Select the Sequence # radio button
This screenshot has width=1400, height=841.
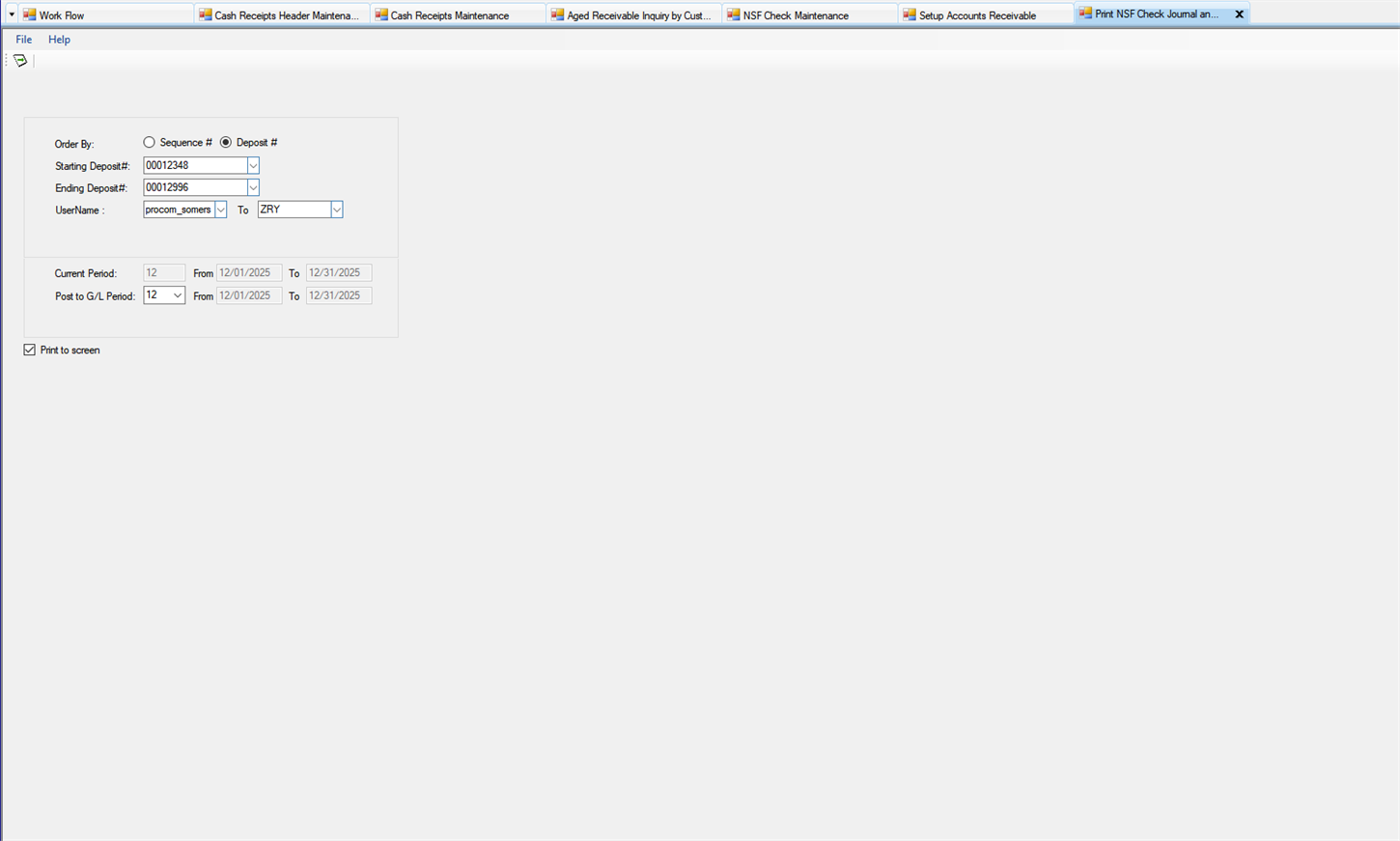click(x=150, y=142)
